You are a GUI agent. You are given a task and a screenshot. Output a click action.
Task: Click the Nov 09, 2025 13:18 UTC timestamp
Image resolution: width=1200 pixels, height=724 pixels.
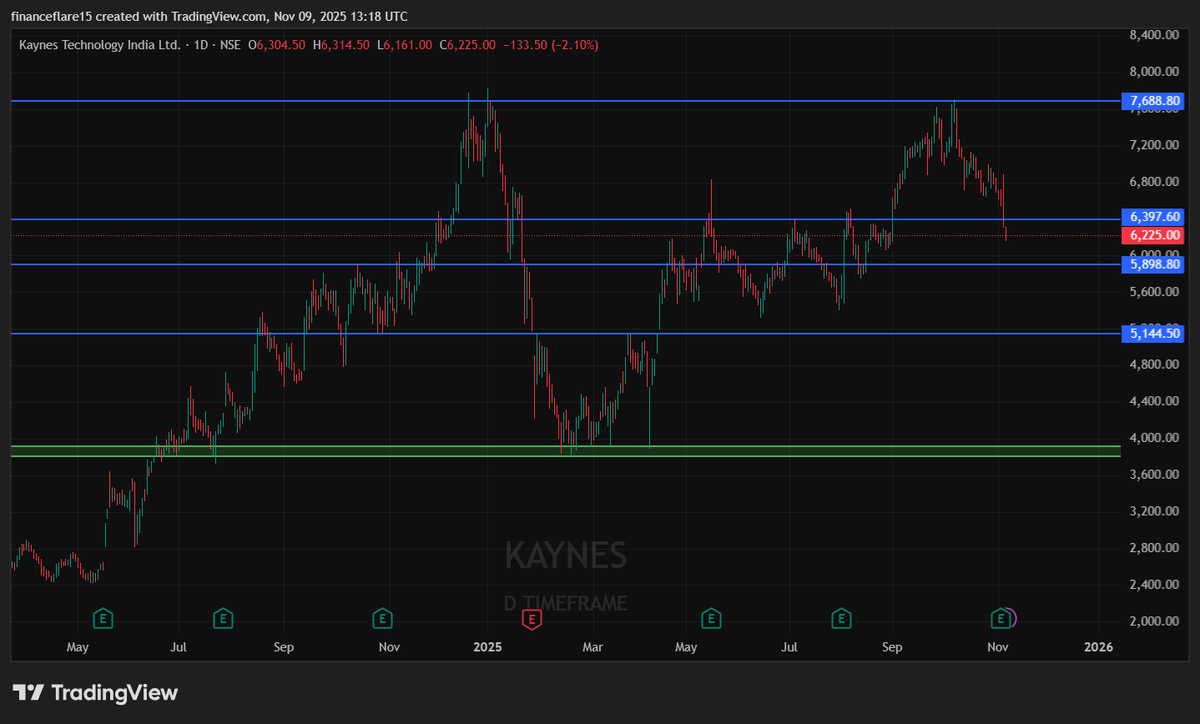pyautogui.click(x=341, y=16)
